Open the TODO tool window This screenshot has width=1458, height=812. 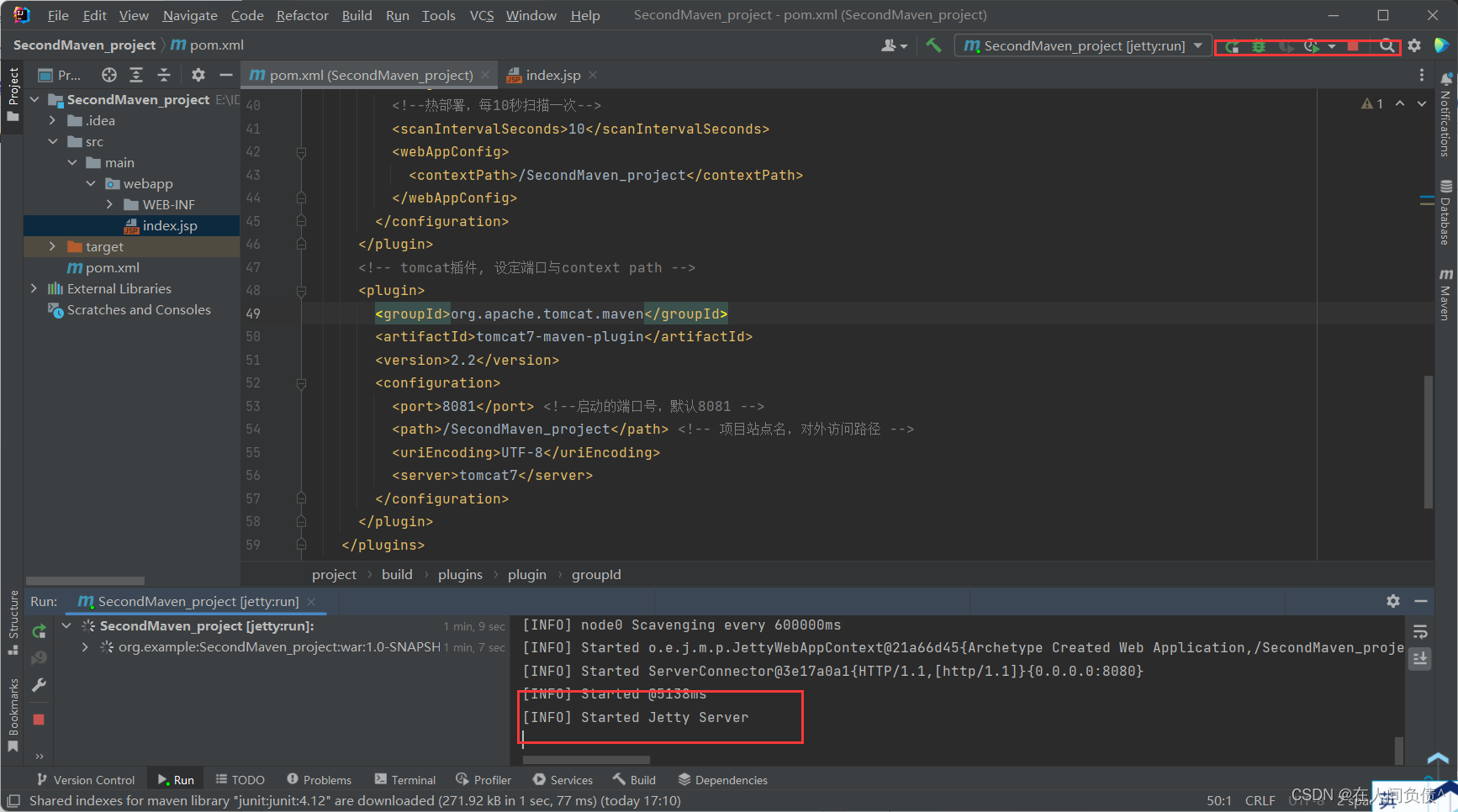(x=240, y=780)
